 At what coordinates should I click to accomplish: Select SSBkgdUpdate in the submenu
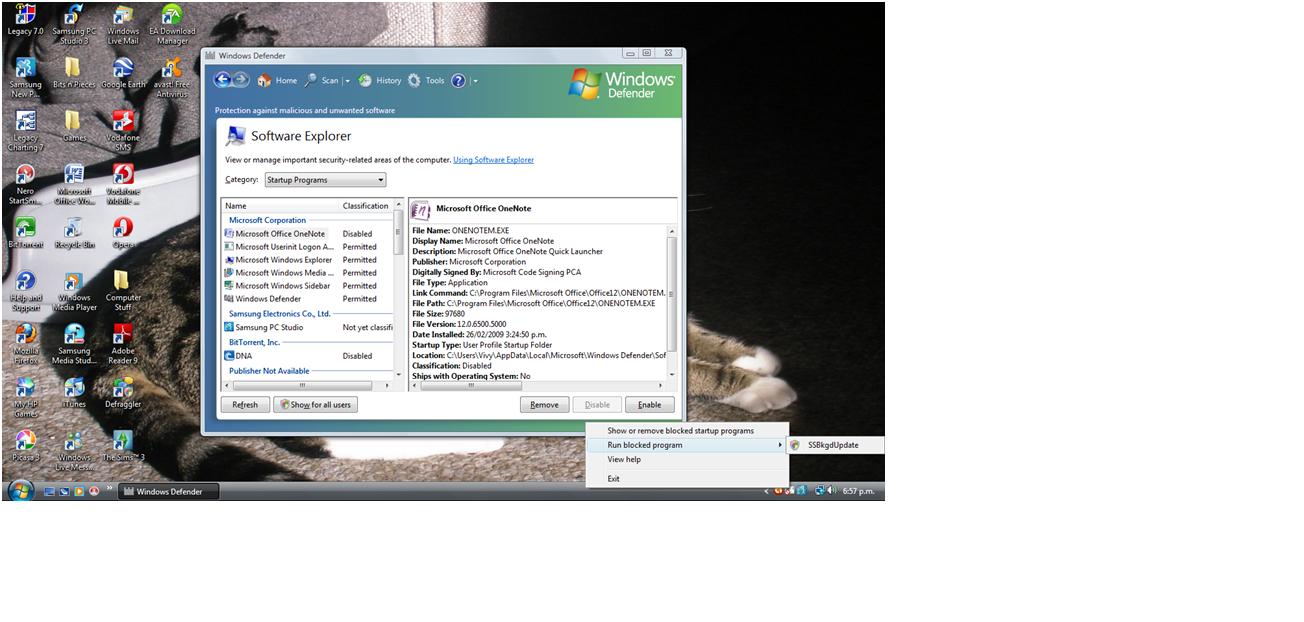point(834,445)
